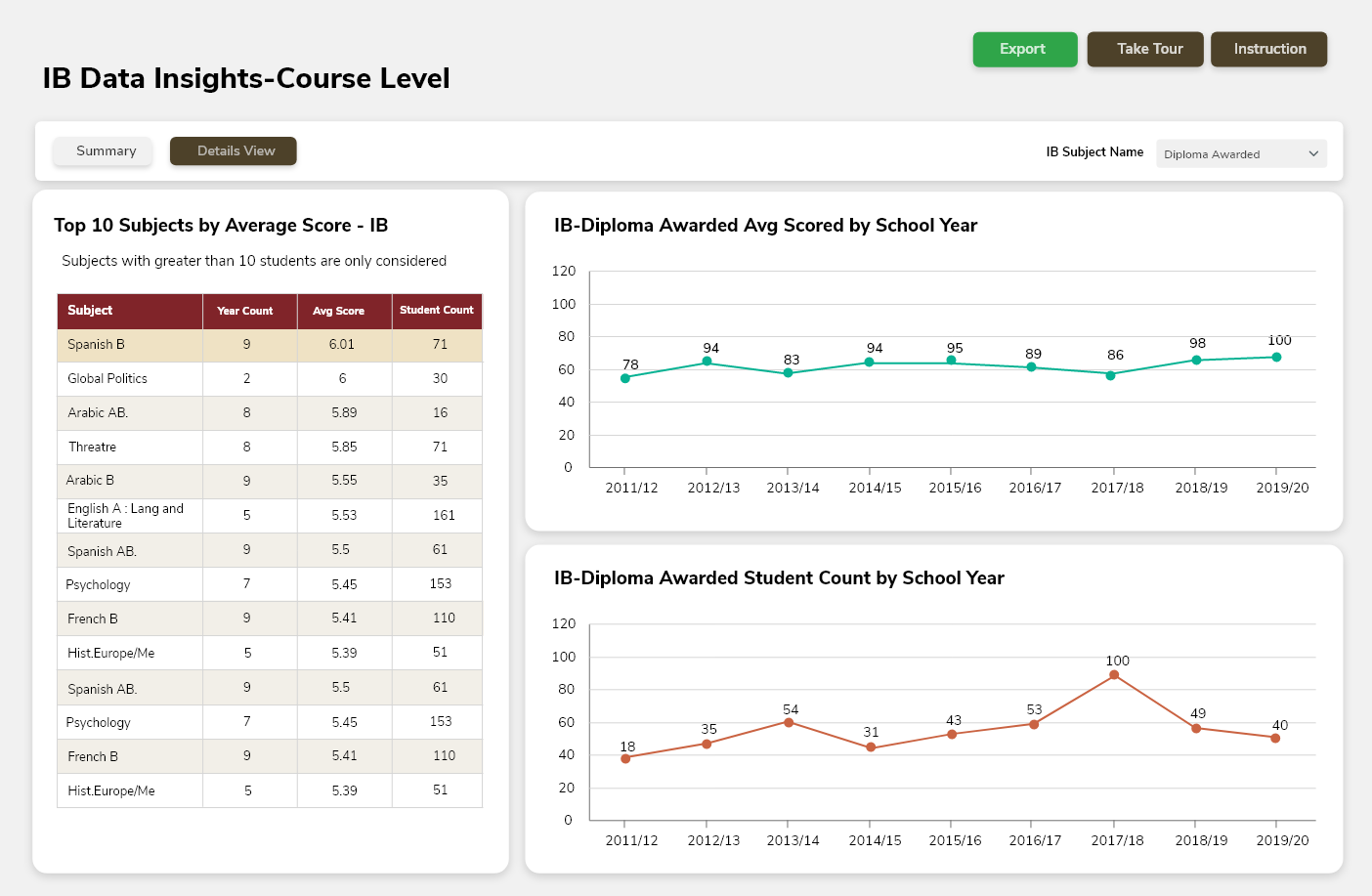Click the Avg Score column header

tap(344, 311)
